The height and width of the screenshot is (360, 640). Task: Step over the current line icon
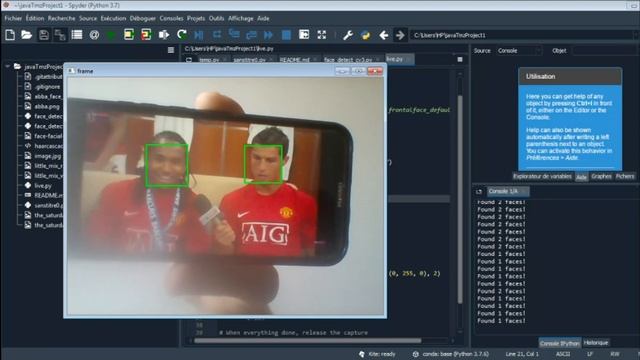217,35
